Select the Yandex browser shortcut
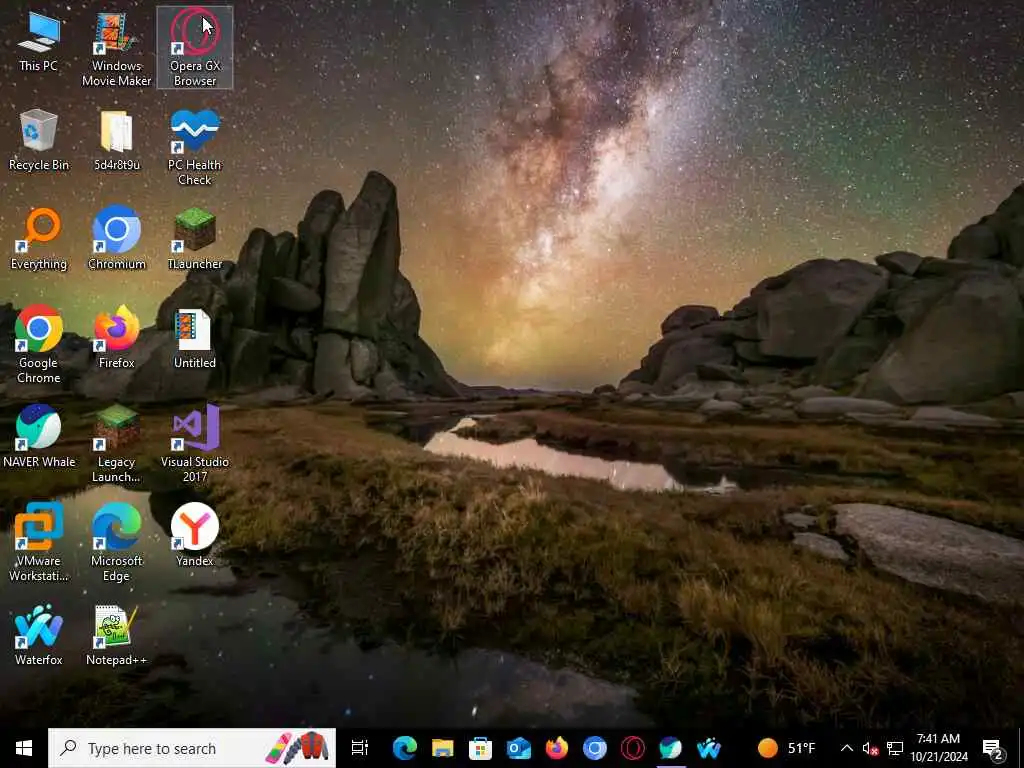Image resolution: width=1024 pixels, height=768 pixels. [195, 536]
